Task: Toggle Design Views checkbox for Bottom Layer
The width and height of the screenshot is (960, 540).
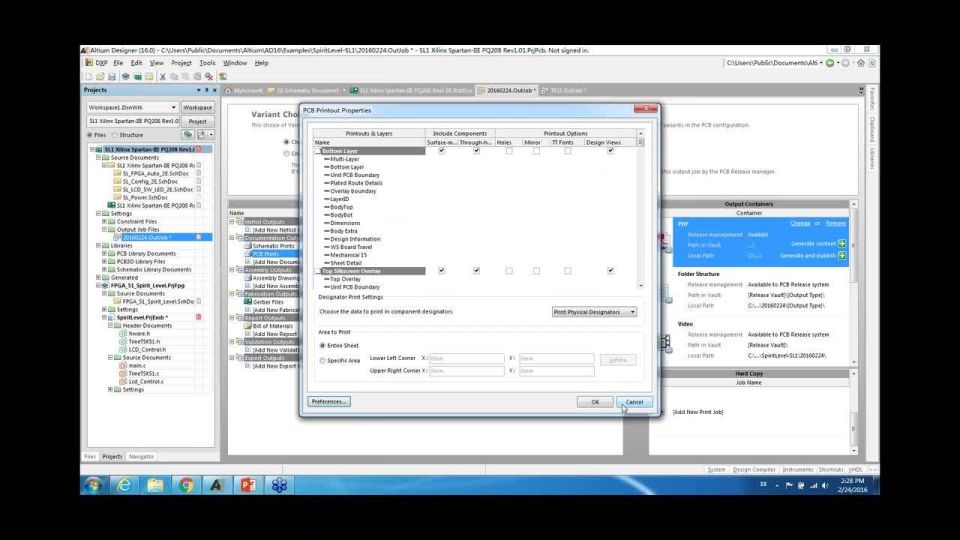Action: (610, 151)
